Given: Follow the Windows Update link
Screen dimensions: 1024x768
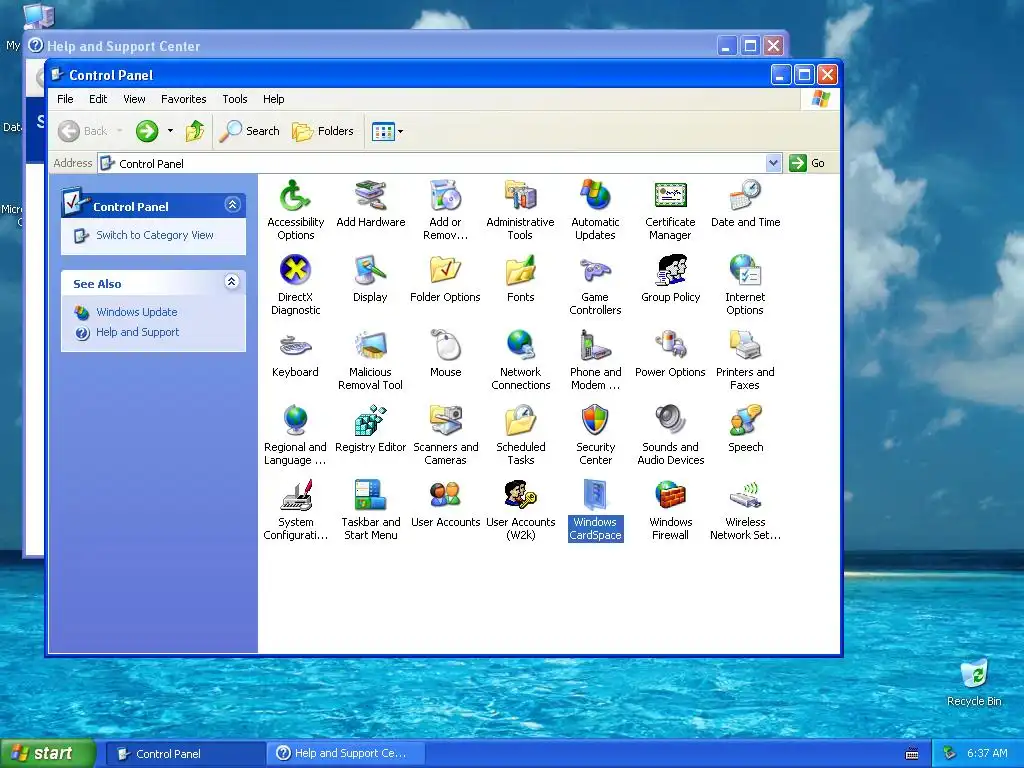Looking at the screenshot, I should pos(136,312).
